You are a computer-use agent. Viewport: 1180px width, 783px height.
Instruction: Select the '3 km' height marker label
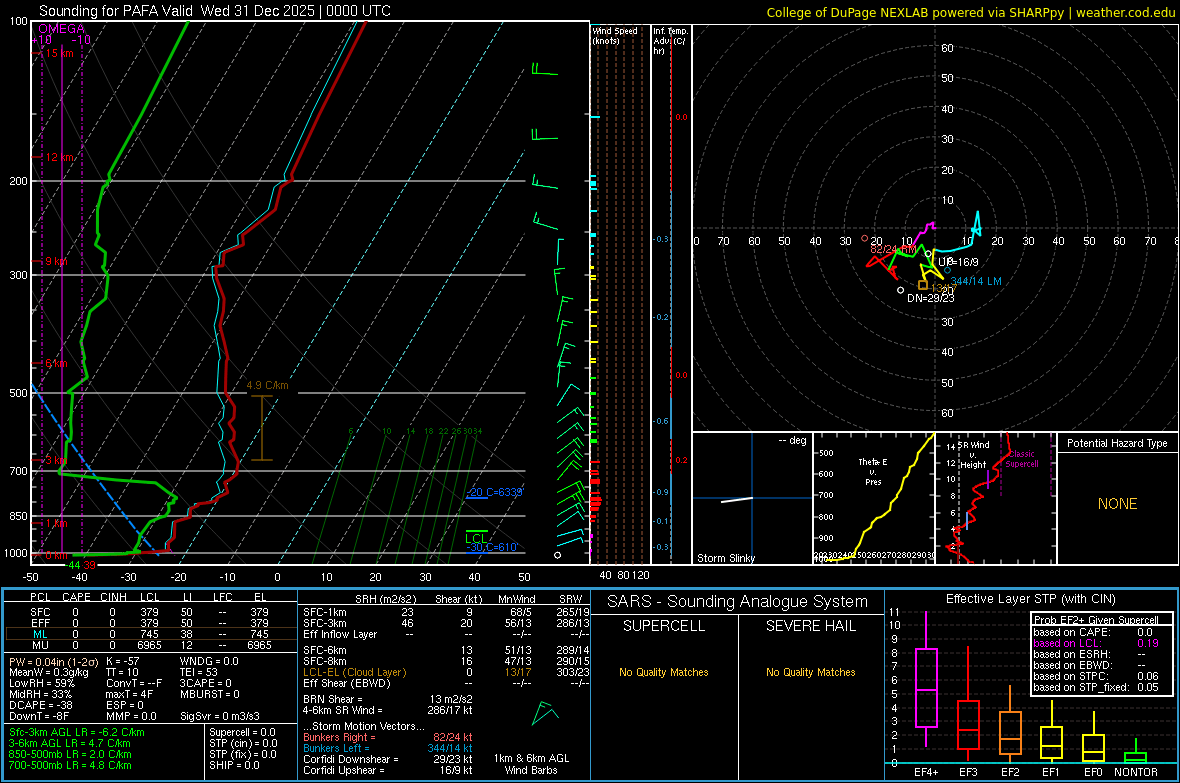tap(56, 460)
